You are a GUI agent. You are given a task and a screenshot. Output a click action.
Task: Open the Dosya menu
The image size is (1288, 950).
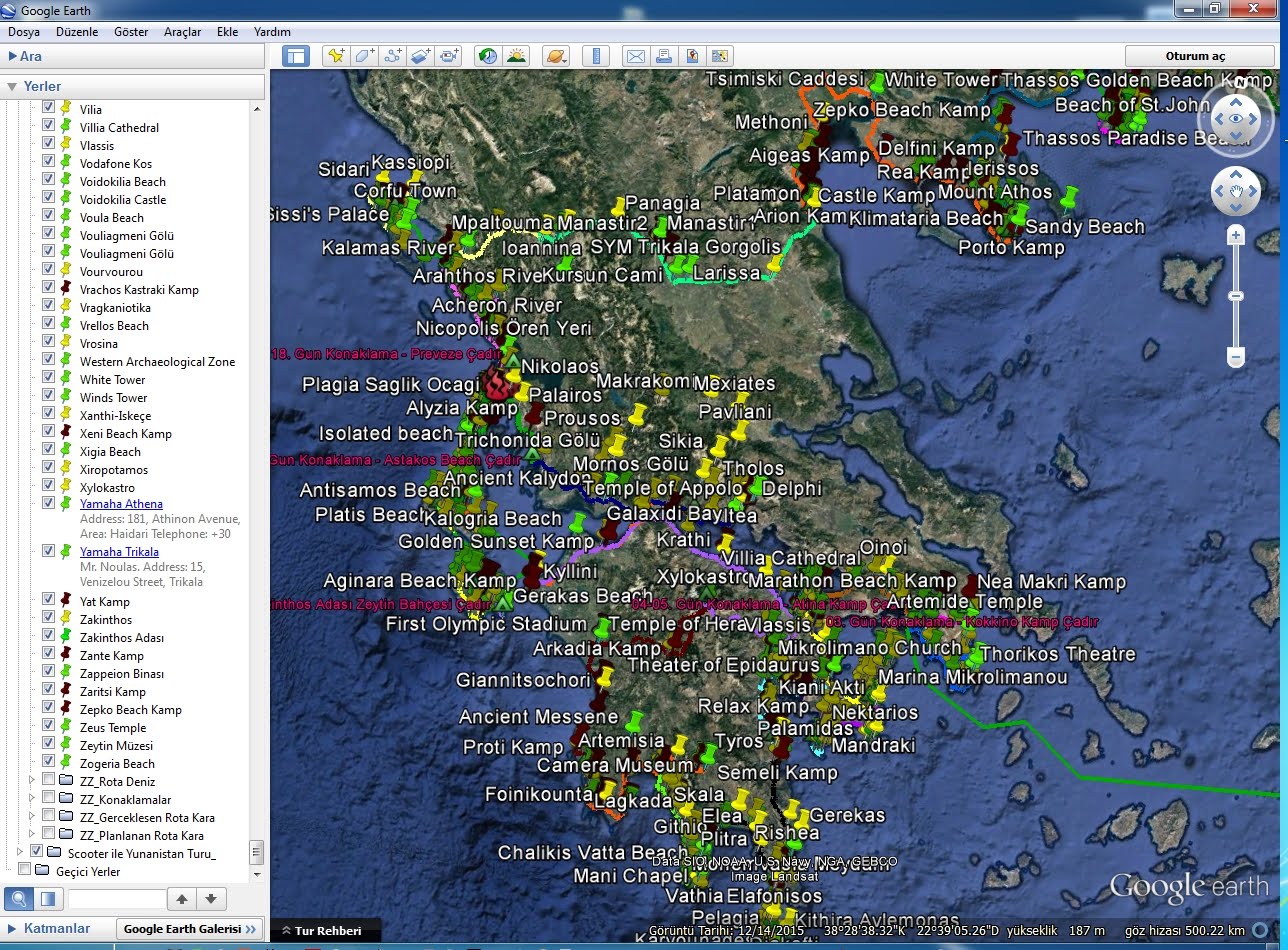pyautogui.click(x=24, y=32)
